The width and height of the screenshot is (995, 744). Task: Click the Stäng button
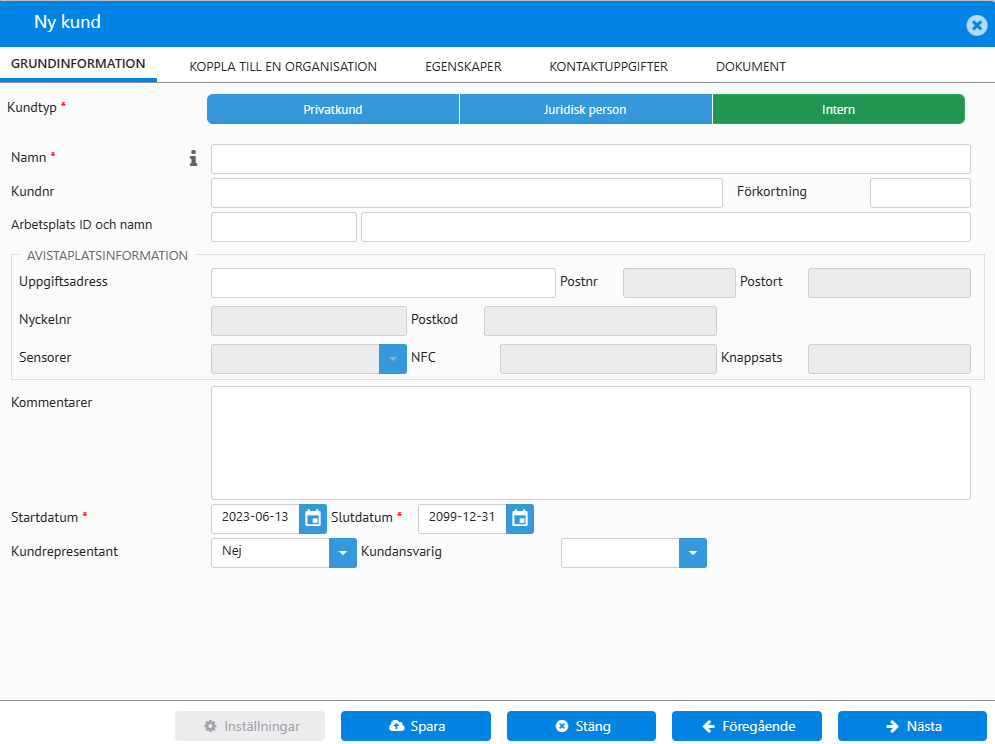[581, 726]
